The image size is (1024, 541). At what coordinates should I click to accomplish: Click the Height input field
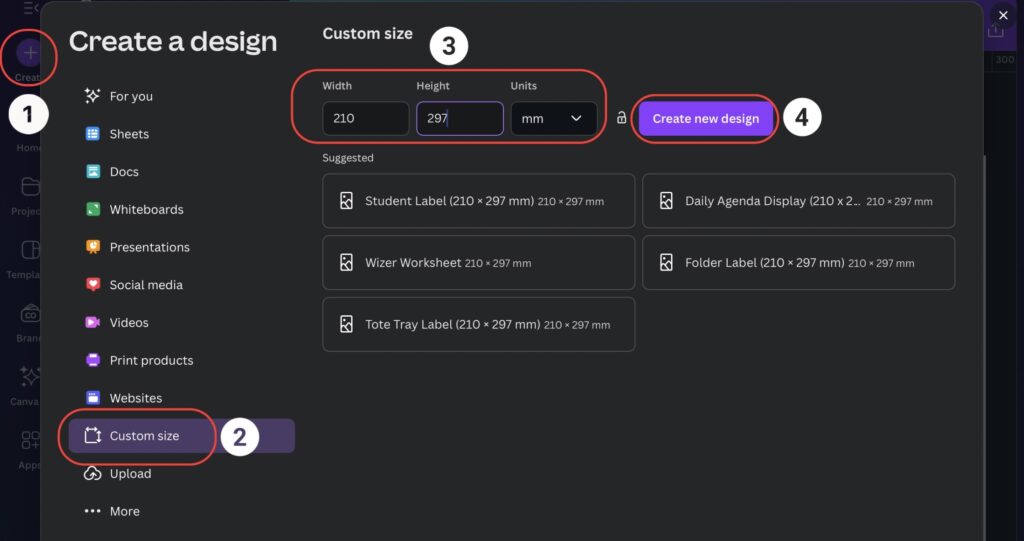[x=460, y=118]
